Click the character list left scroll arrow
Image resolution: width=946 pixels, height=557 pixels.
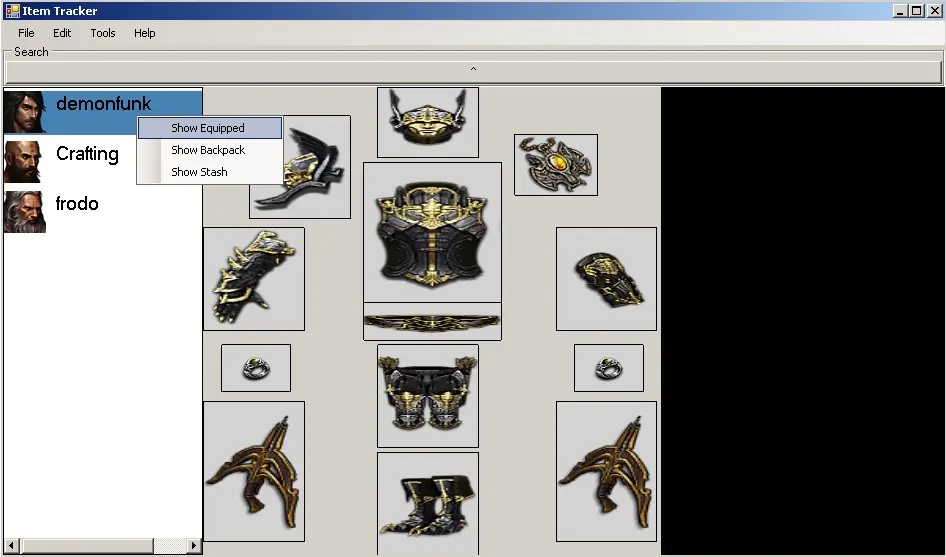tap(11, 546)
